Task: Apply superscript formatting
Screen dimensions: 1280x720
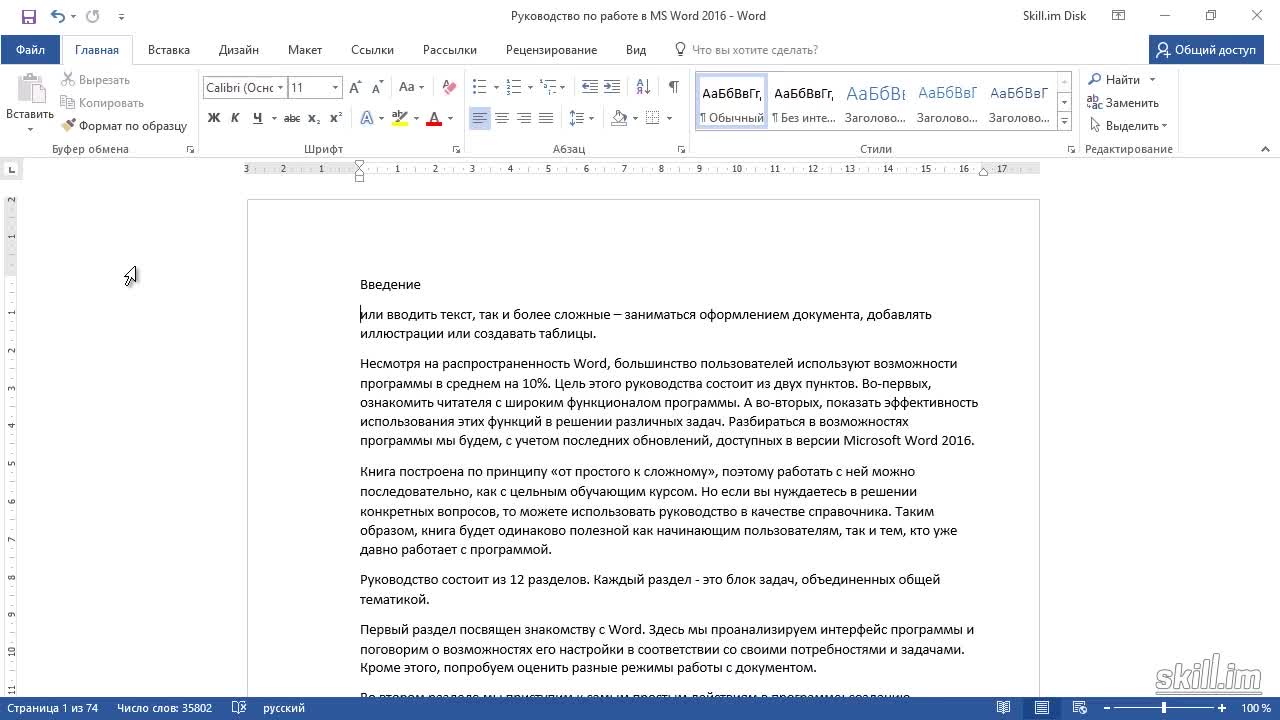Action: pyautogui.click(x=336, y=118)
